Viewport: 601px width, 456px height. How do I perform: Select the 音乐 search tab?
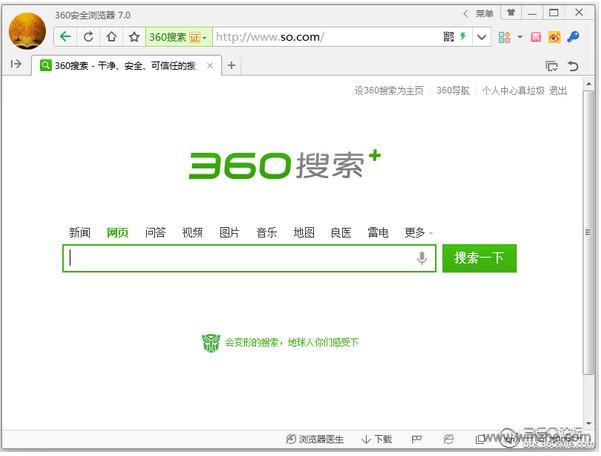tap(266, 233)
